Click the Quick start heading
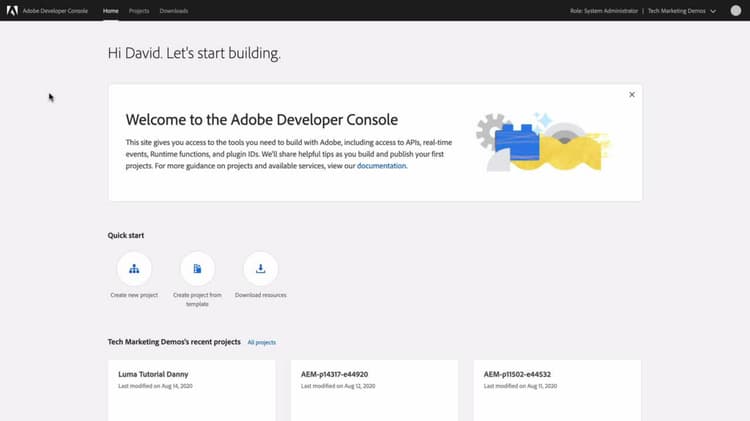The image size is (750, 421). tap(126, 235)
